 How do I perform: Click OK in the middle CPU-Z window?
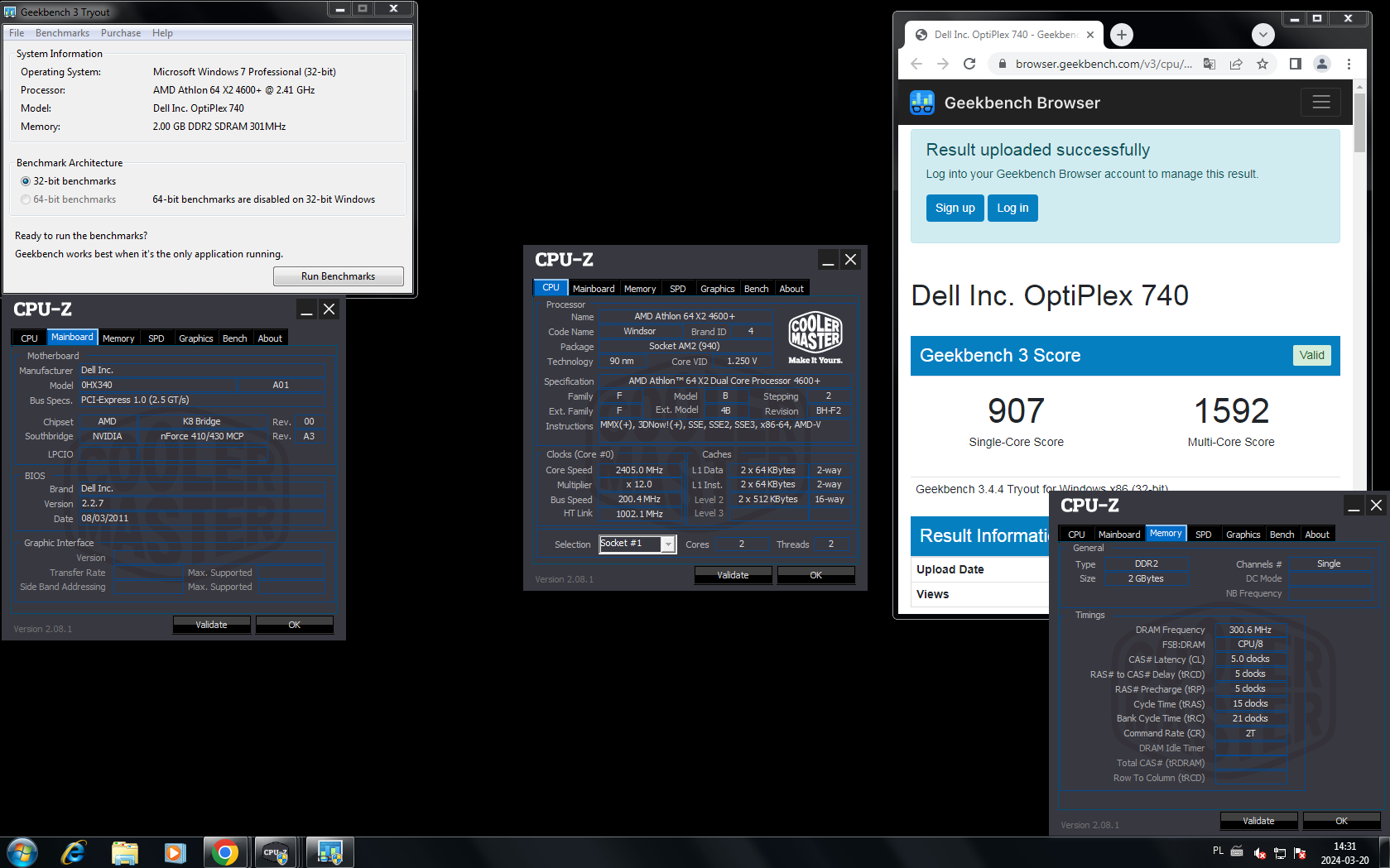815,575
